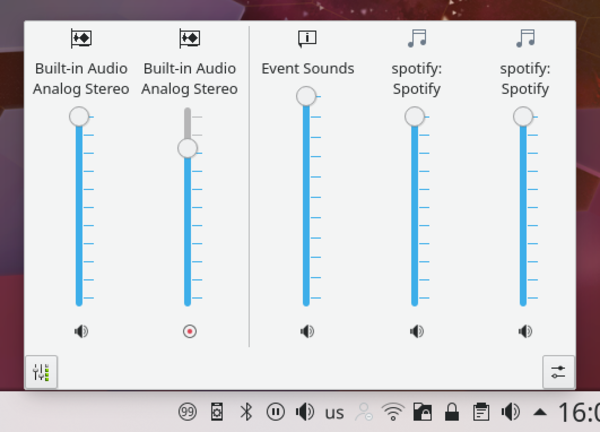The height and width of the screenshot is (432, 600).
Task: Open the clipboard tray icon
Action: click(481, 412)
